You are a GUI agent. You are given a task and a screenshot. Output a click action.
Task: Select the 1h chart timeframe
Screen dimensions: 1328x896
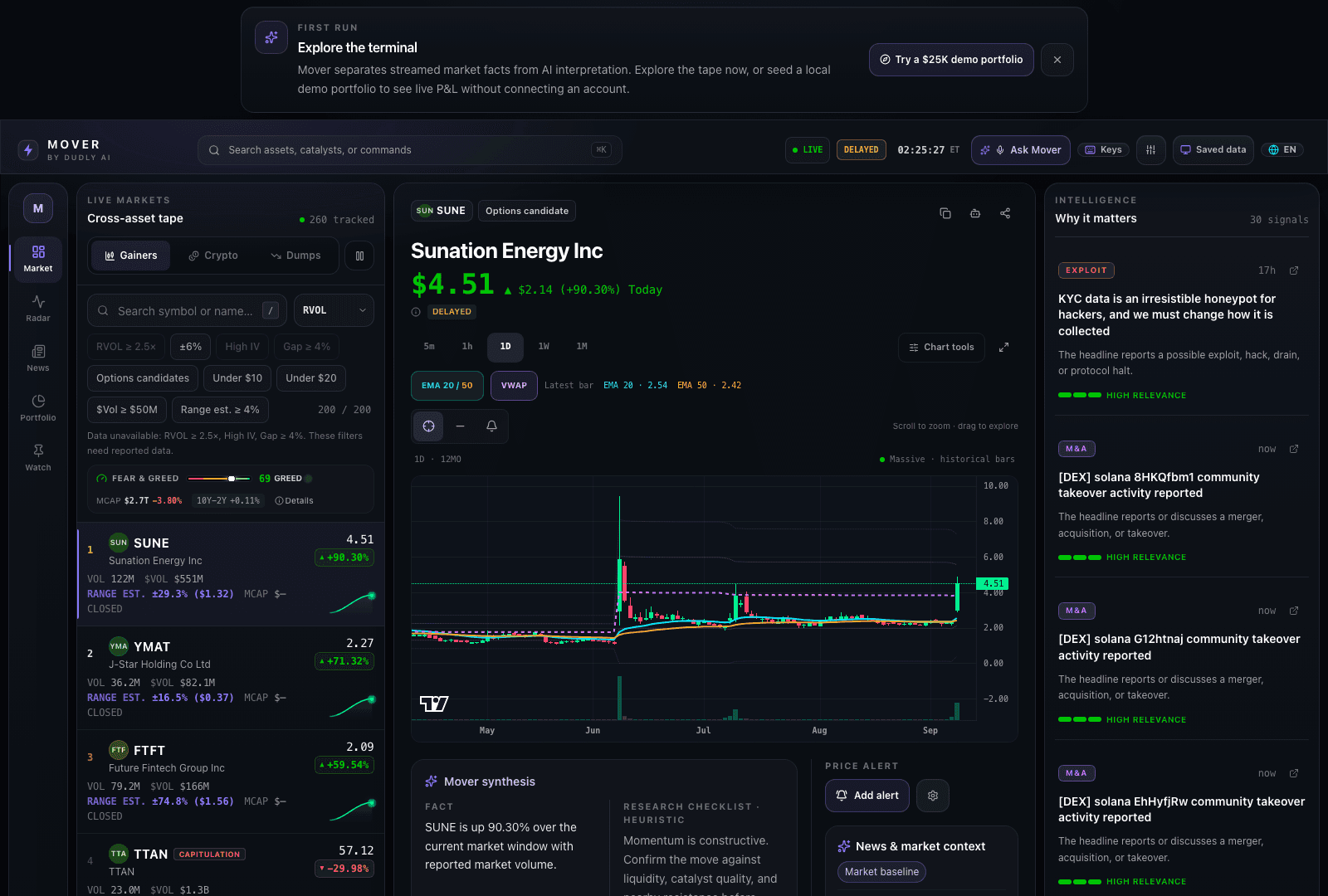467,347
